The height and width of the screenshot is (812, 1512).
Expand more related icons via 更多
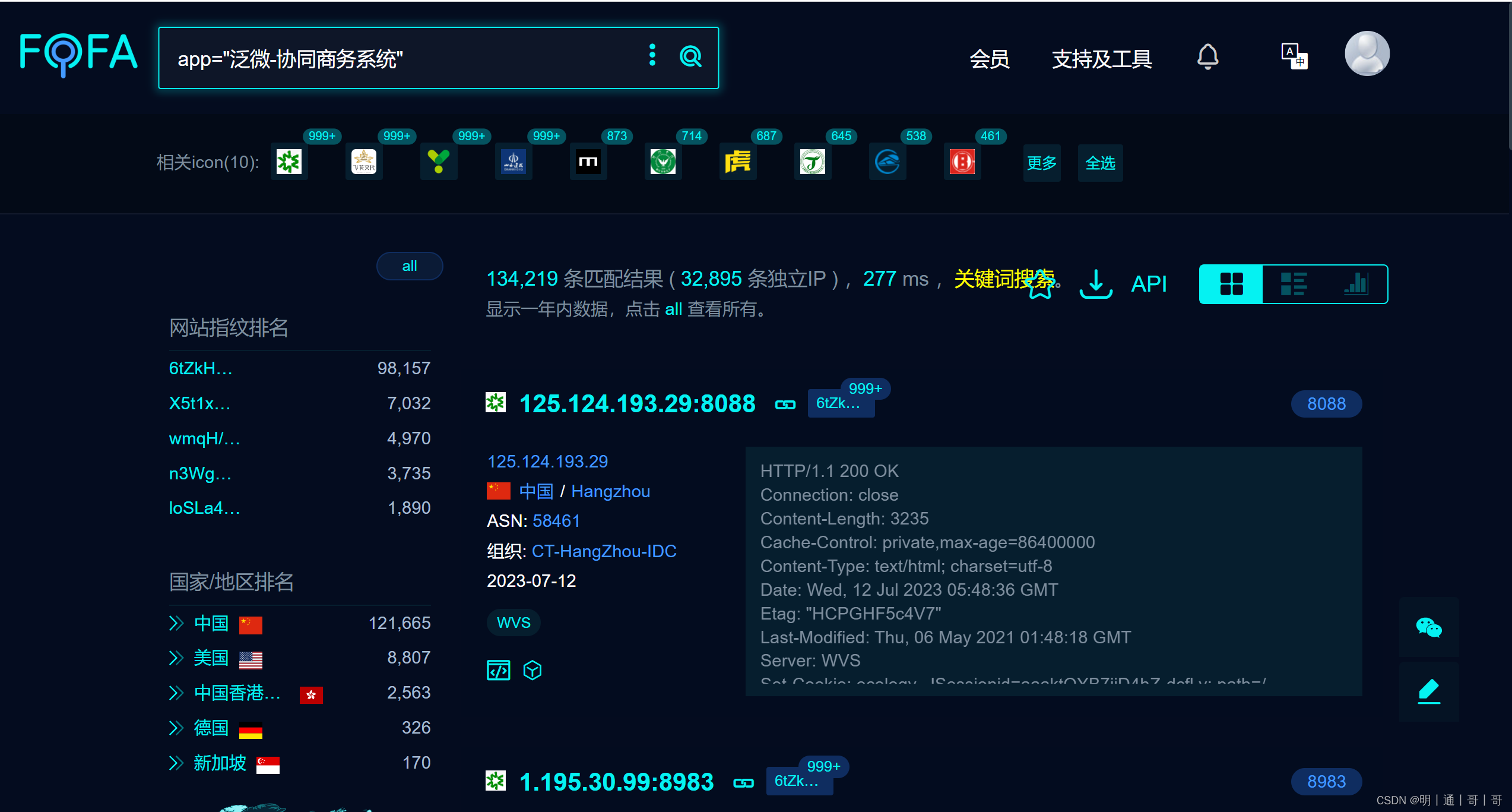pos(1041,163)
